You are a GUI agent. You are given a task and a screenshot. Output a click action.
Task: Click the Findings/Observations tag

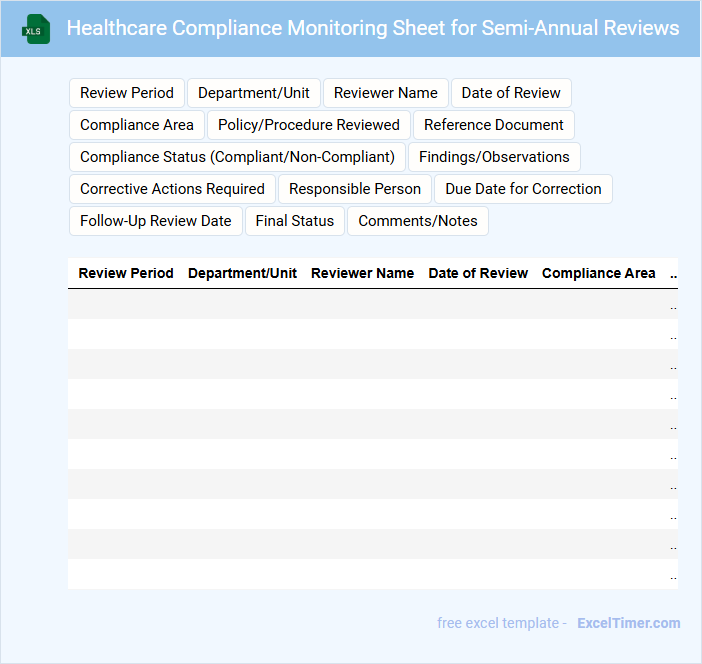pyautogui.click(x=494, y=157)
